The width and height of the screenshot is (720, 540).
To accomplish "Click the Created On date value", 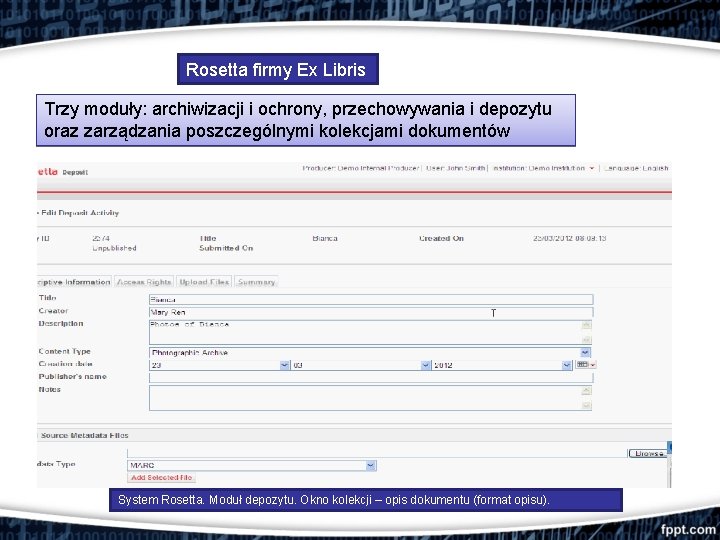I will pyautogui.click(x=569, y=238).
